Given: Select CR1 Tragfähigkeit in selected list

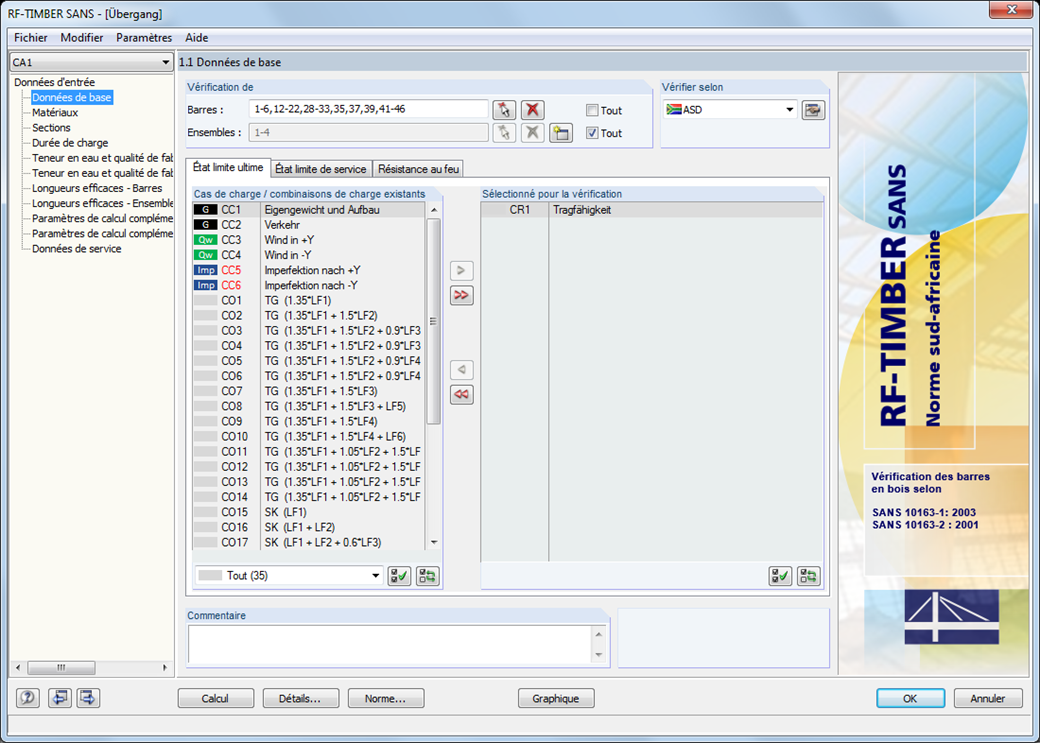Looking at the screenshot, I should pos(651,210).
